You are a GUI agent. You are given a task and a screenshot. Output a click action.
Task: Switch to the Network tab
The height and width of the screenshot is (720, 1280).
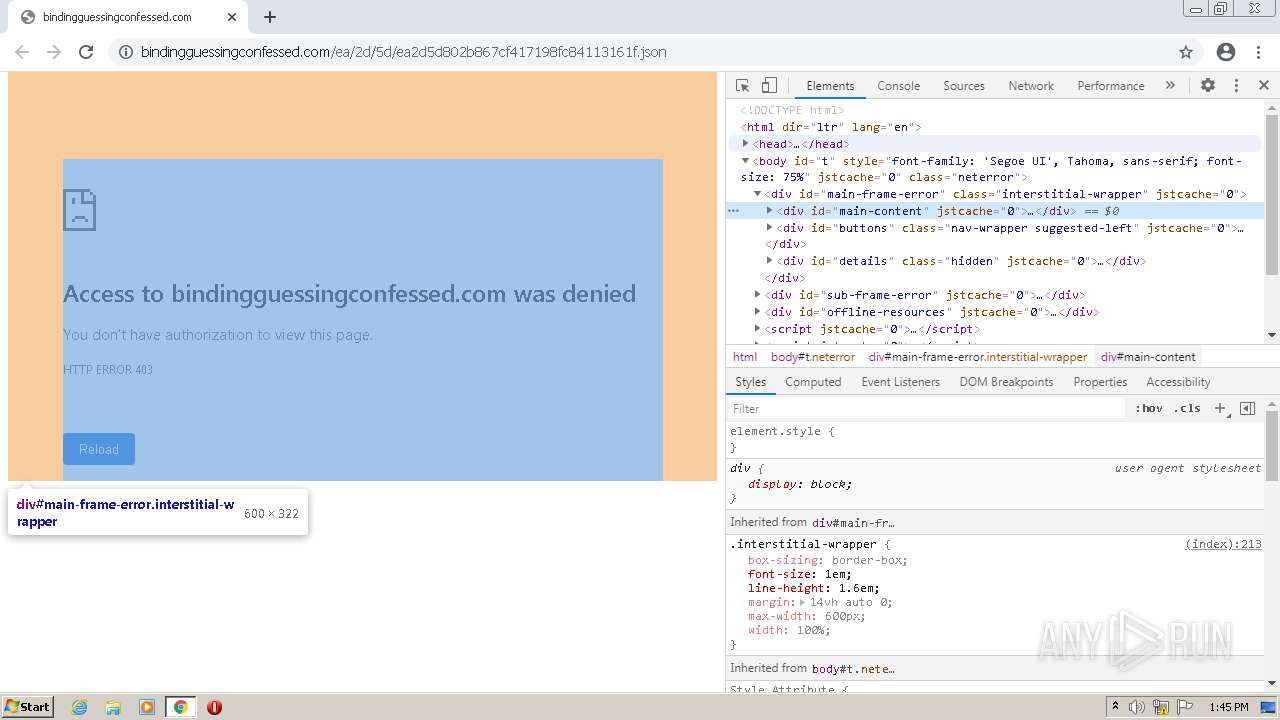[1031, 86]
